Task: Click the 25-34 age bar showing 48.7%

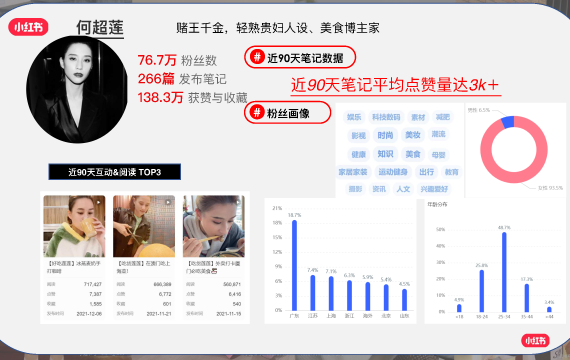Action: [x=504, y=272]
